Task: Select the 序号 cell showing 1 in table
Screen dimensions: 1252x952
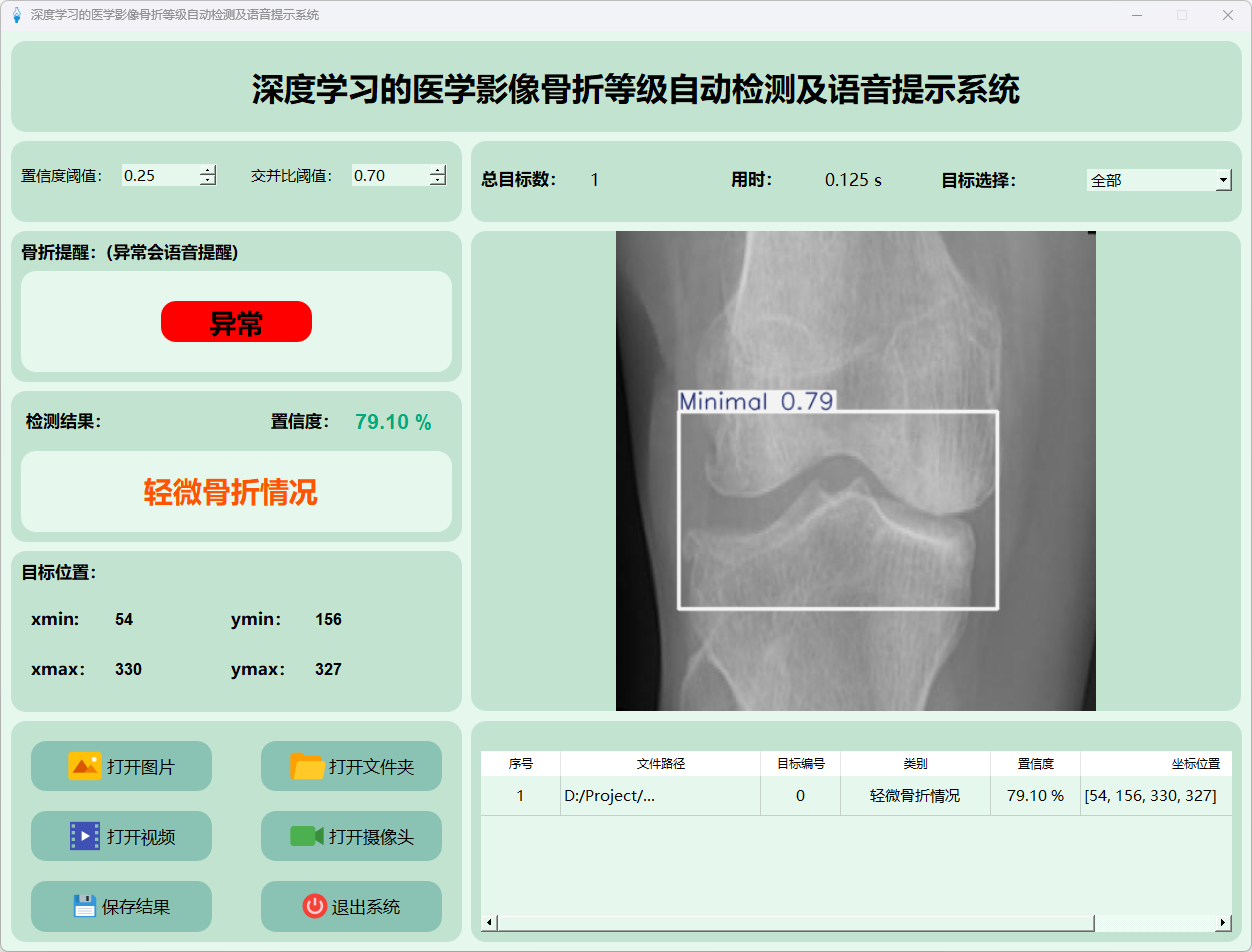Action: [521, 796]
